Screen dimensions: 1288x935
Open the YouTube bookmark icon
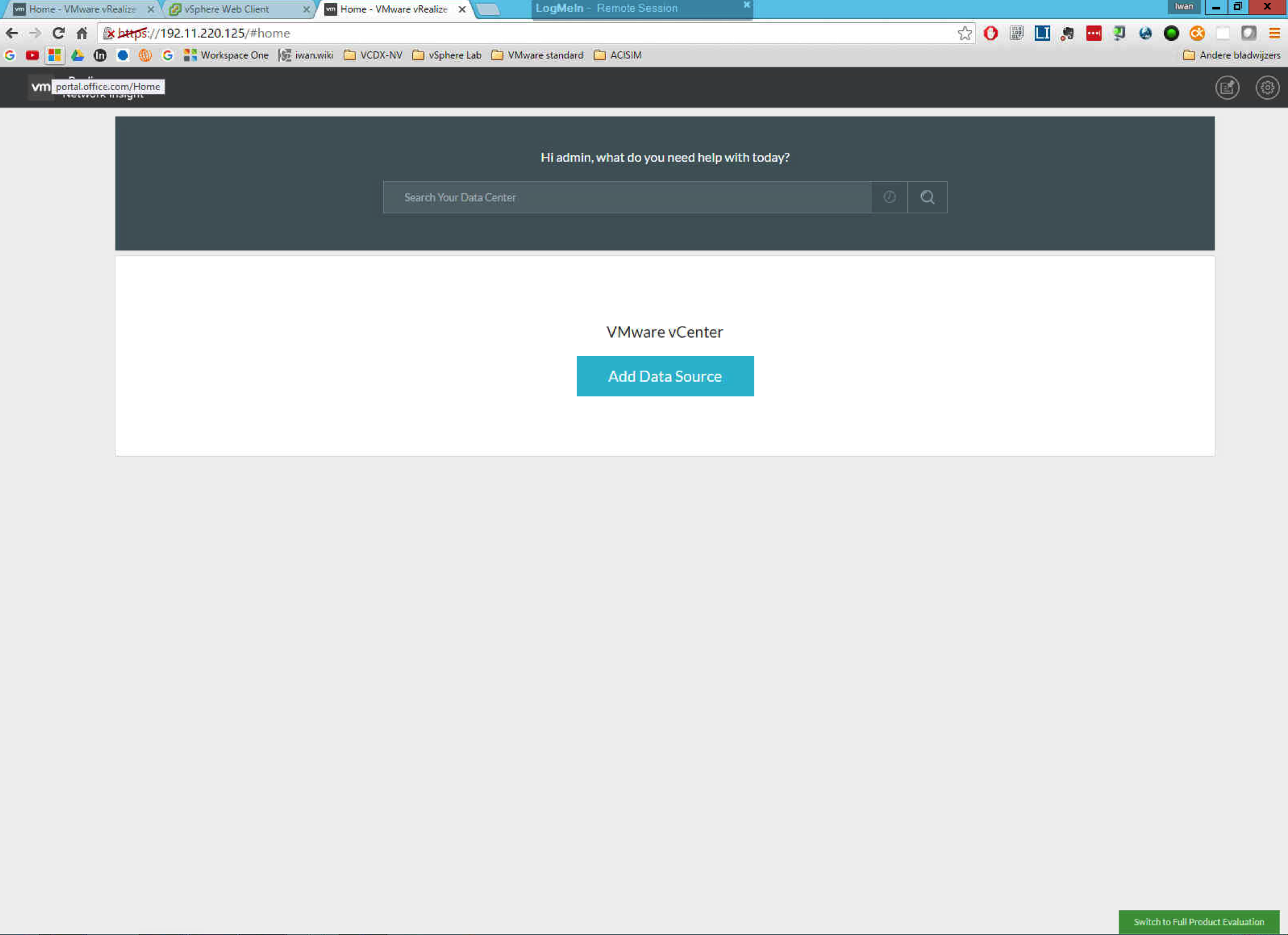tap(32, 55)
